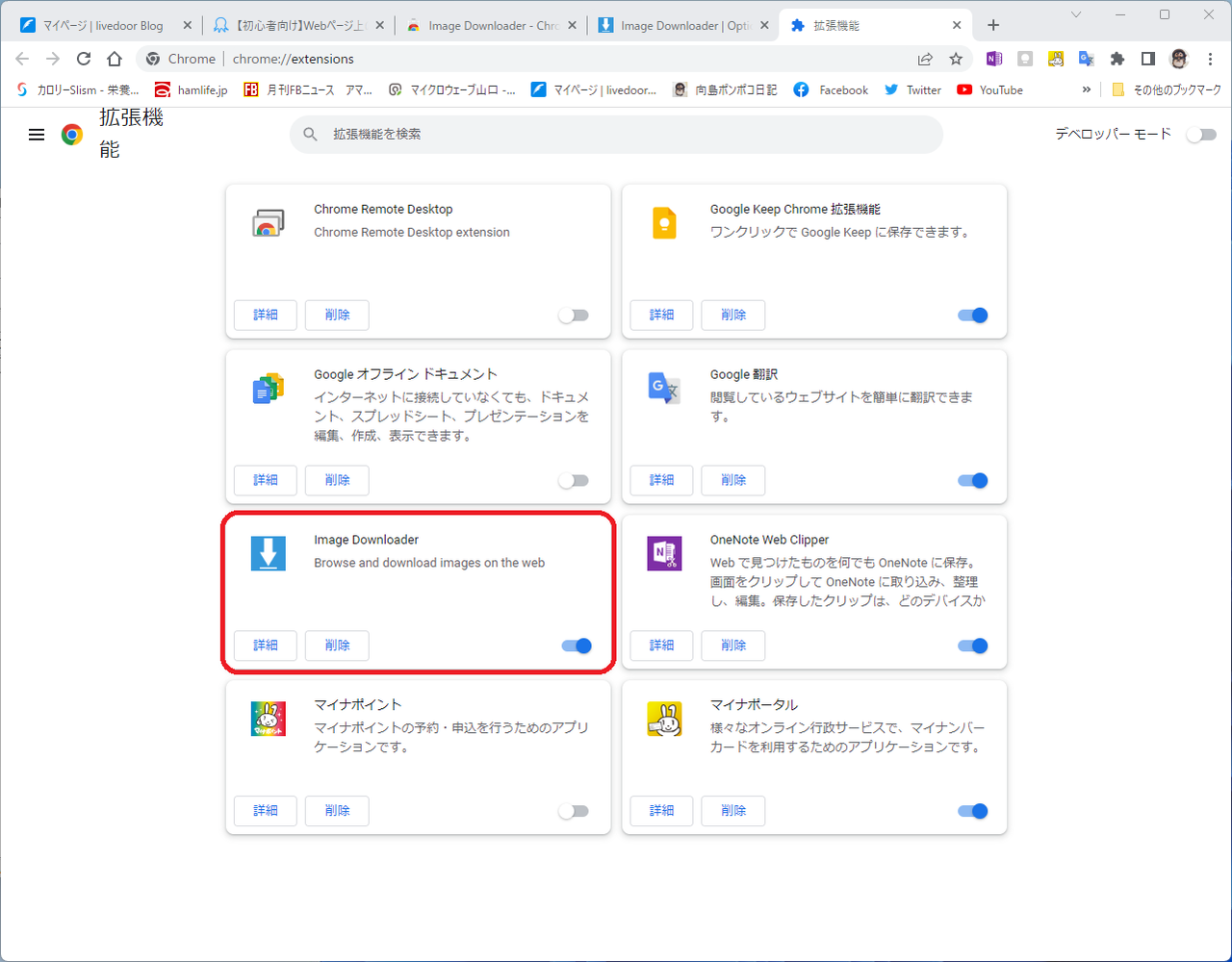
Task: Click the home icon in the toolbar
Action: pos(115,59)
